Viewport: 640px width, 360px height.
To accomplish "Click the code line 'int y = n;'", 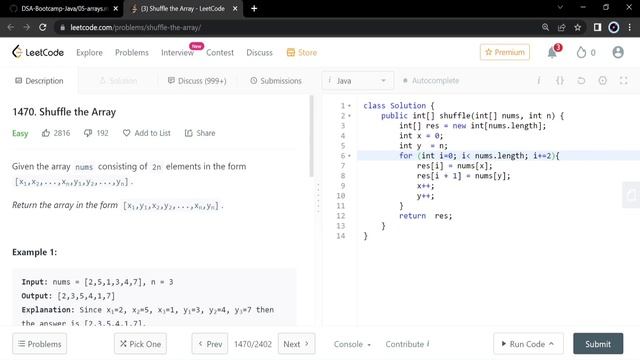I will pyautogui.click(x=423, y=146).
